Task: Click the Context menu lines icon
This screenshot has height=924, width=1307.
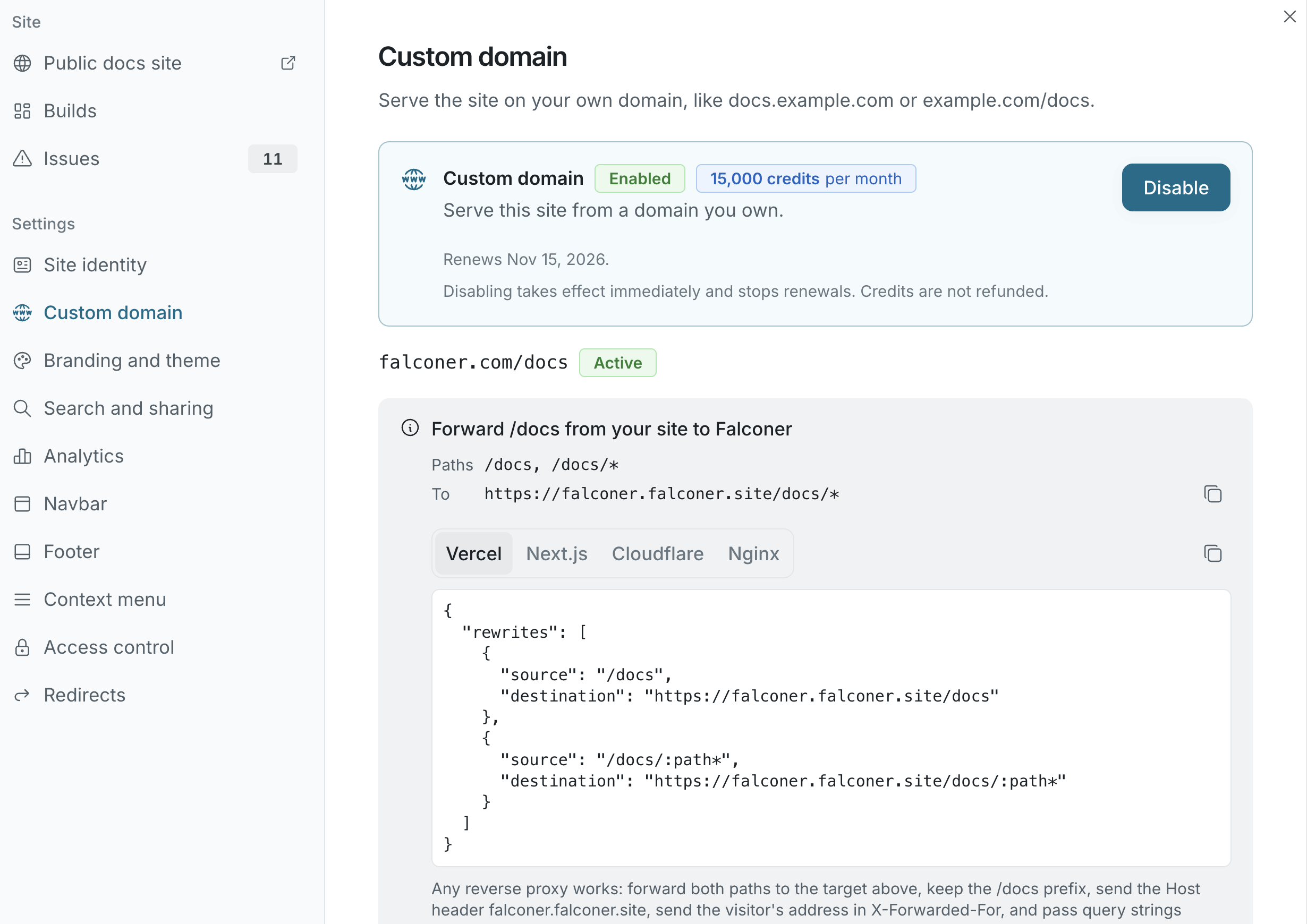Action: click(x=22, y=600)
